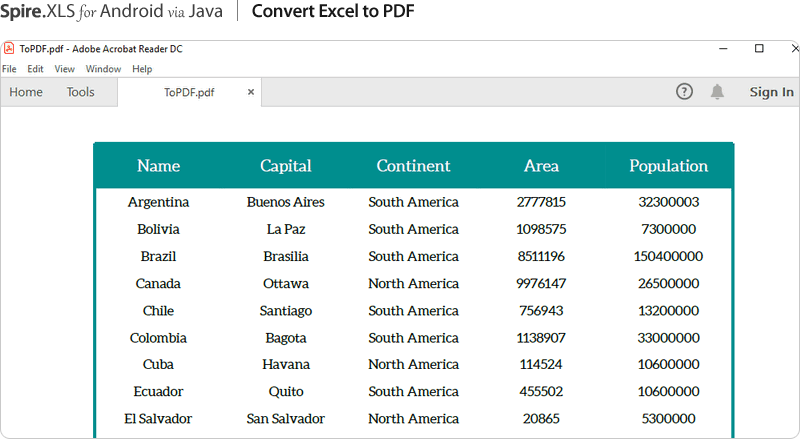
Task: Click the Buenos Aires cell
Action: pos(285,202)
